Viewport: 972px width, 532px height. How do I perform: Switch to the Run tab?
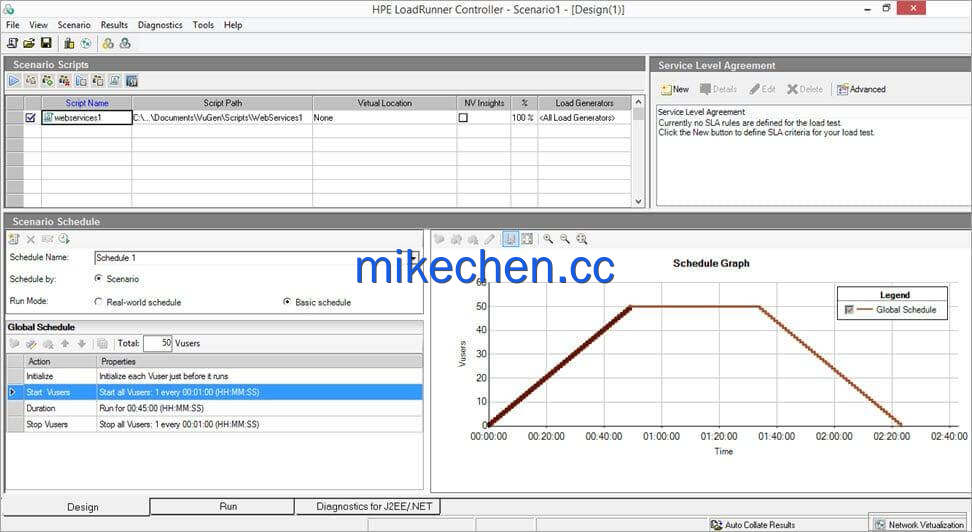click(222, 507)
